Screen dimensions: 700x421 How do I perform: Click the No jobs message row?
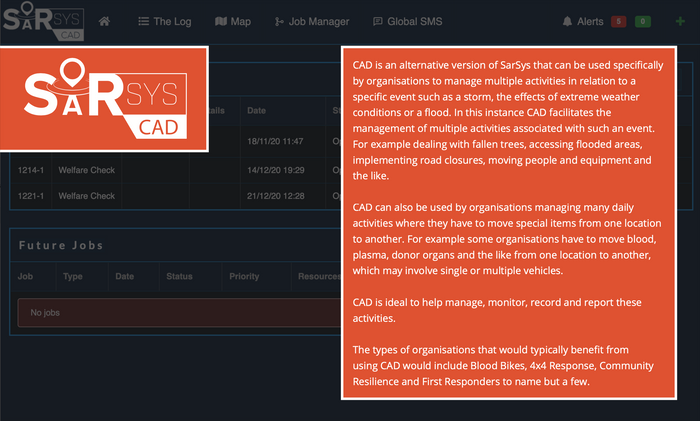(179, 313)
